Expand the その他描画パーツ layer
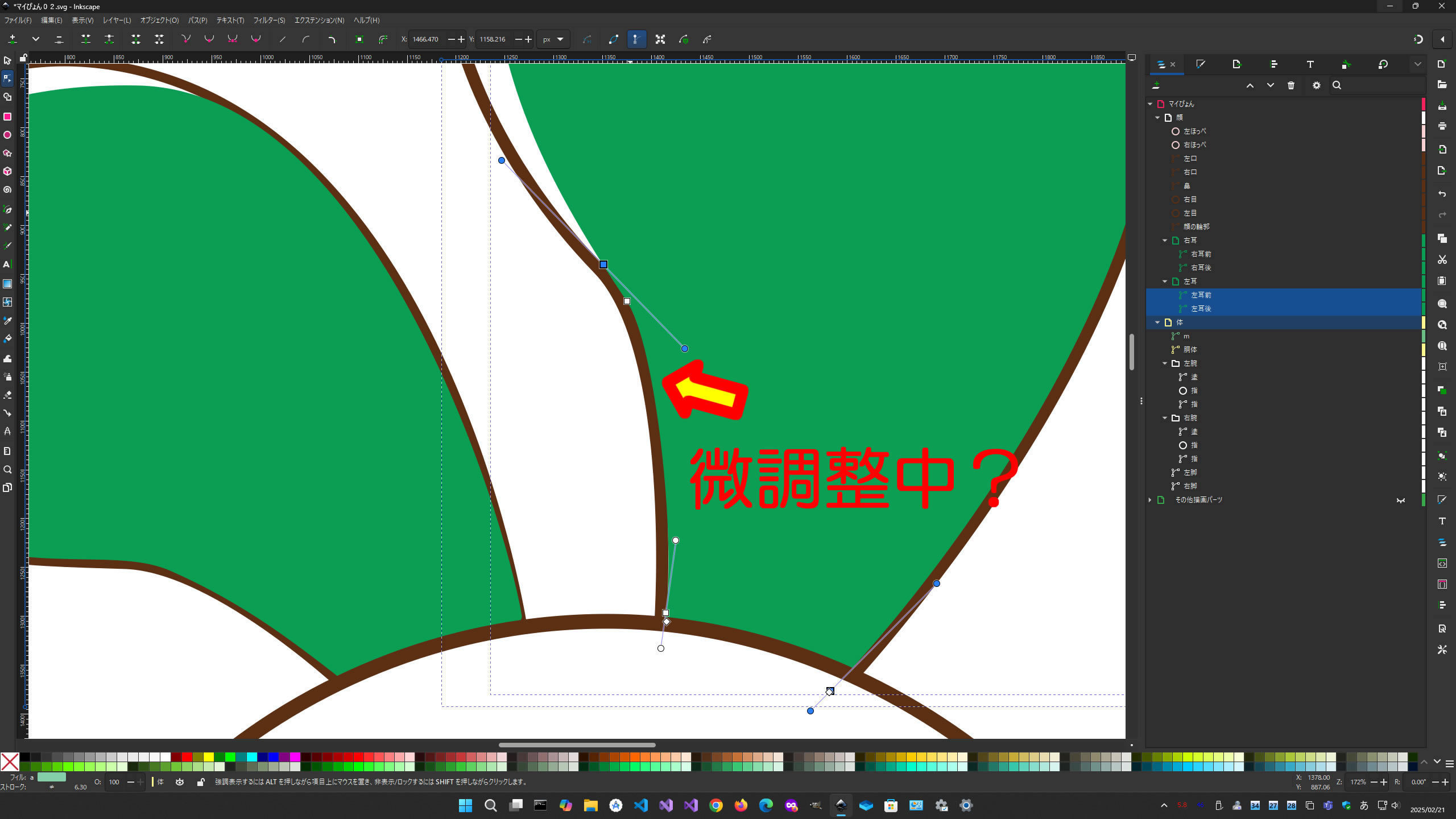Screen dimensions: 1456x819 1150,500
